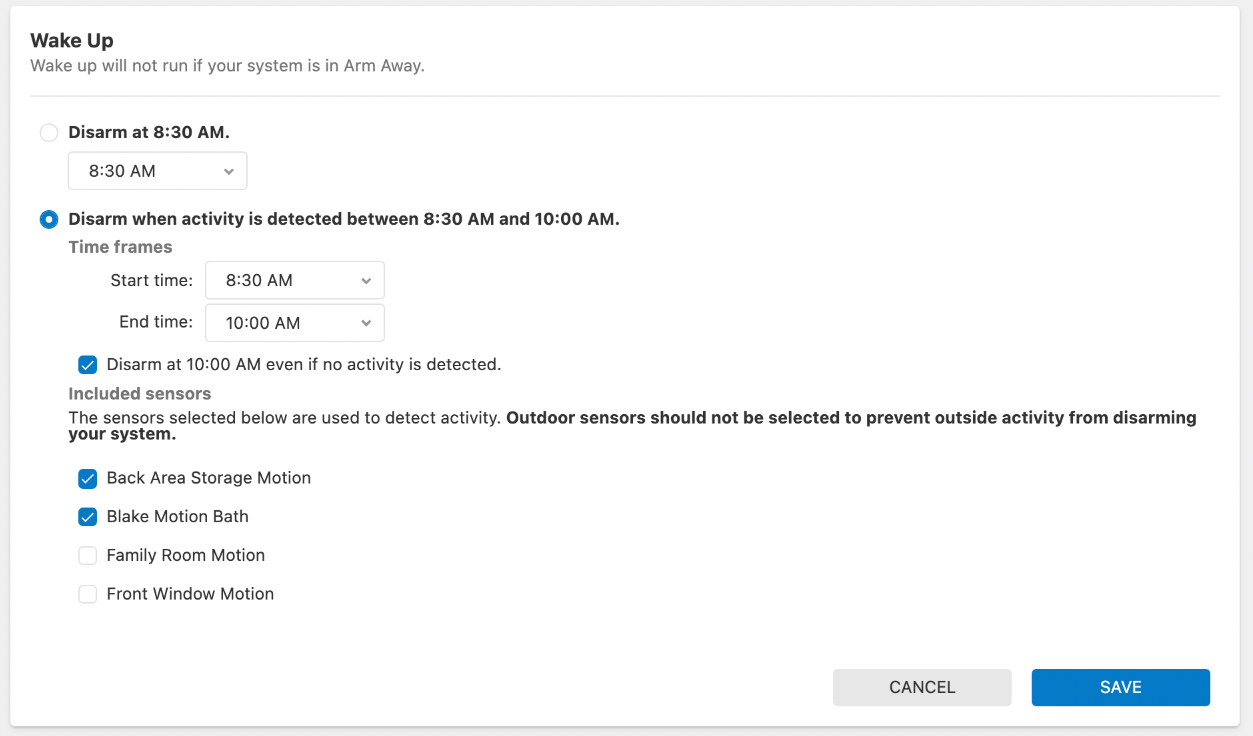Select 'Disarm when activity is detected' radio option

(48, 219)
